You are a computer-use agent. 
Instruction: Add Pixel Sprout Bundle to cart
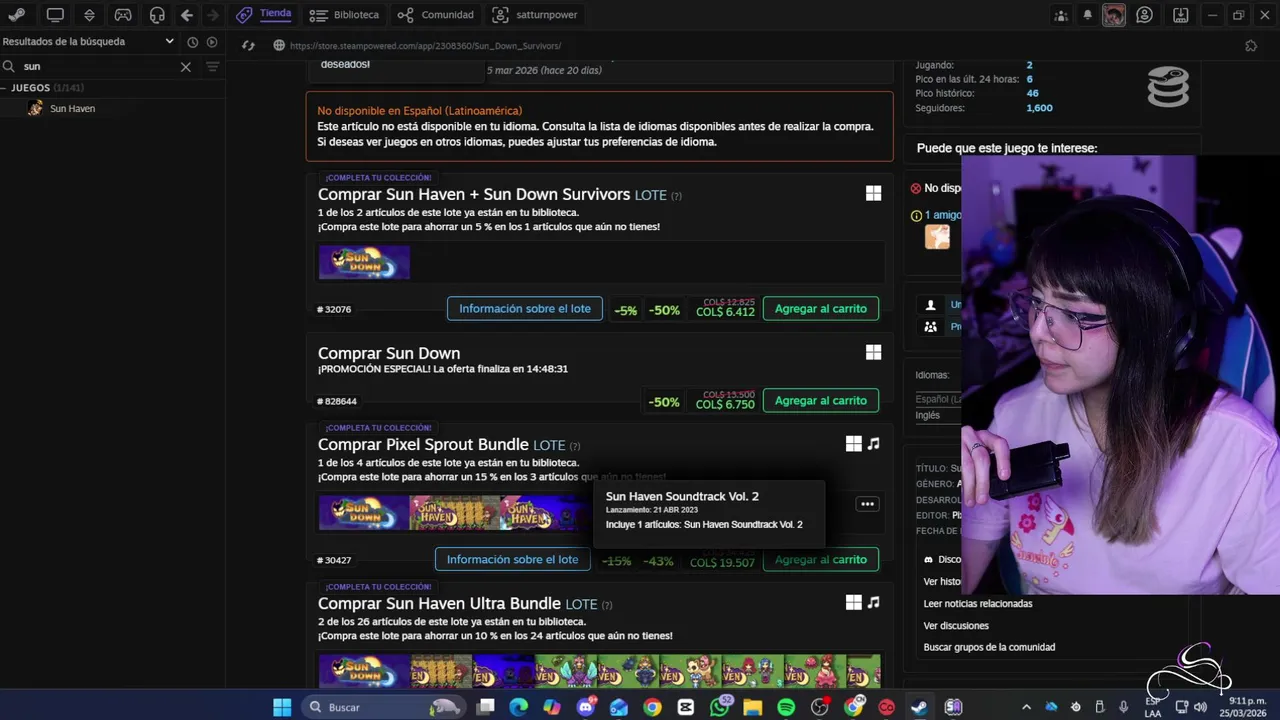point(821,560)
